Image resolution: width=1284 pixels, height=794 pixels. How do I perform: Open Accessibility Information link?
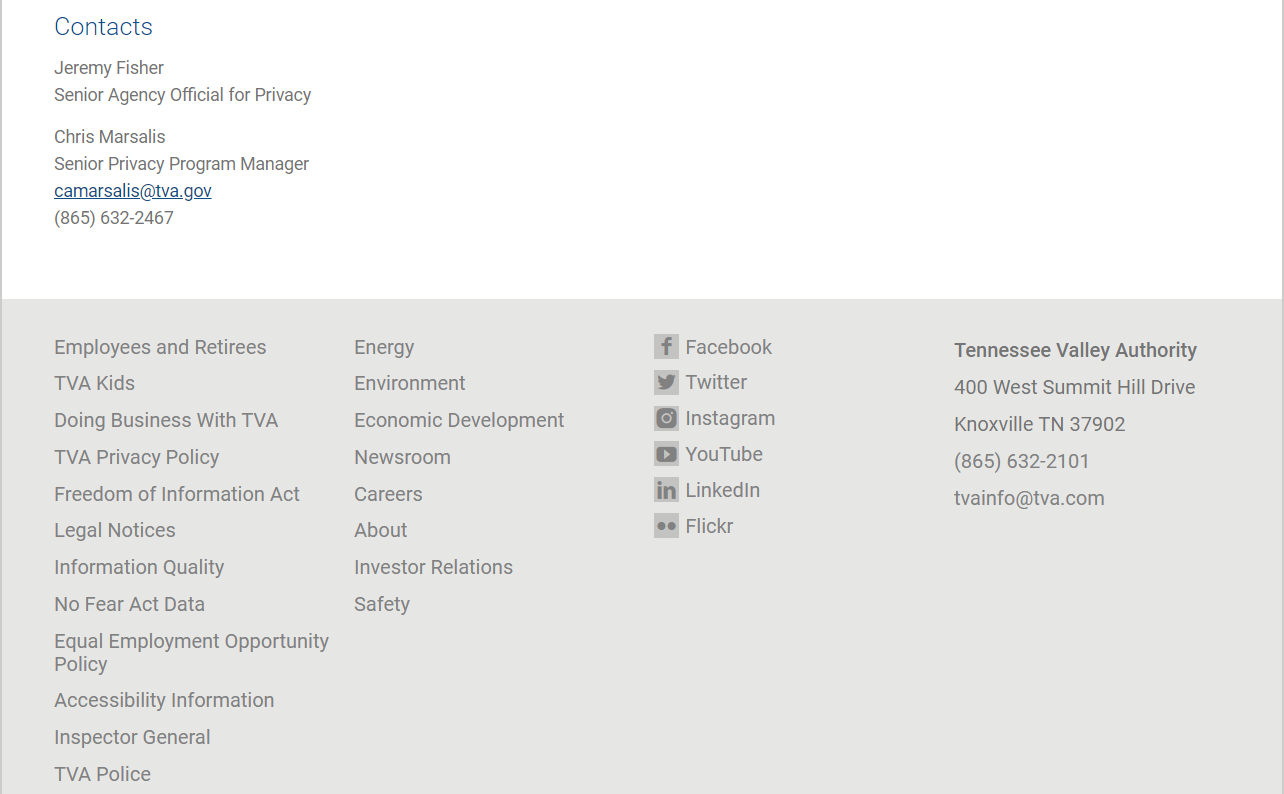click(164, 700)
